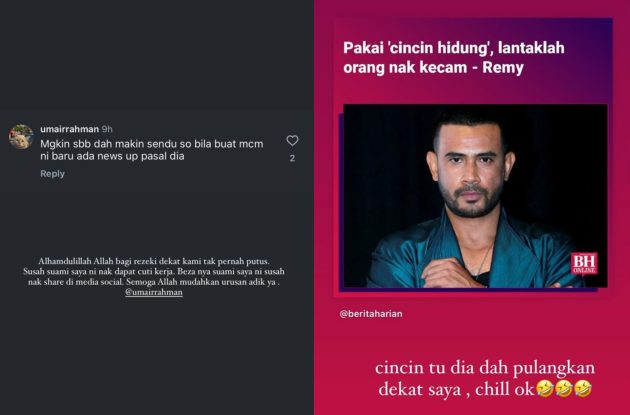Tap the 'Alhamdulillah Allah bagi rezeki' story text
This screenshot has height=415, width=630.
pos(153,277)
